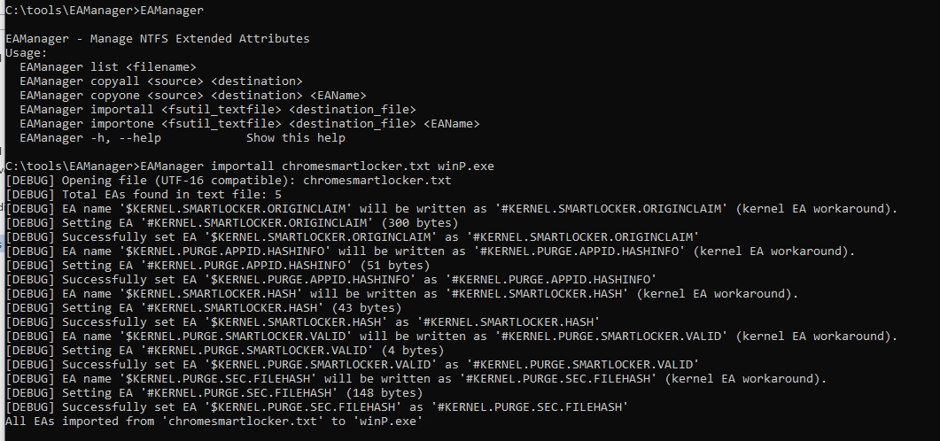Click the 'EAManager list <filename>' usage line
This screenshot has height=441, width=940.
(108, 67)
